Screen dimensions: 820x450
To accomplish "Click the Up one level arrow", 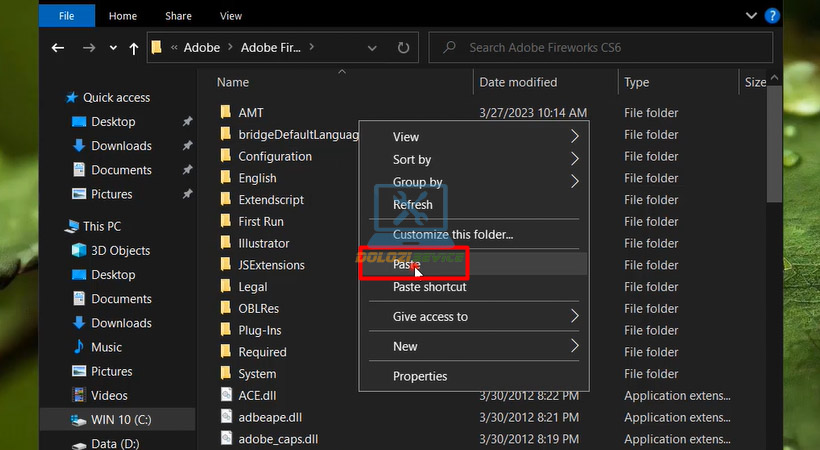I will click(133, 48).
